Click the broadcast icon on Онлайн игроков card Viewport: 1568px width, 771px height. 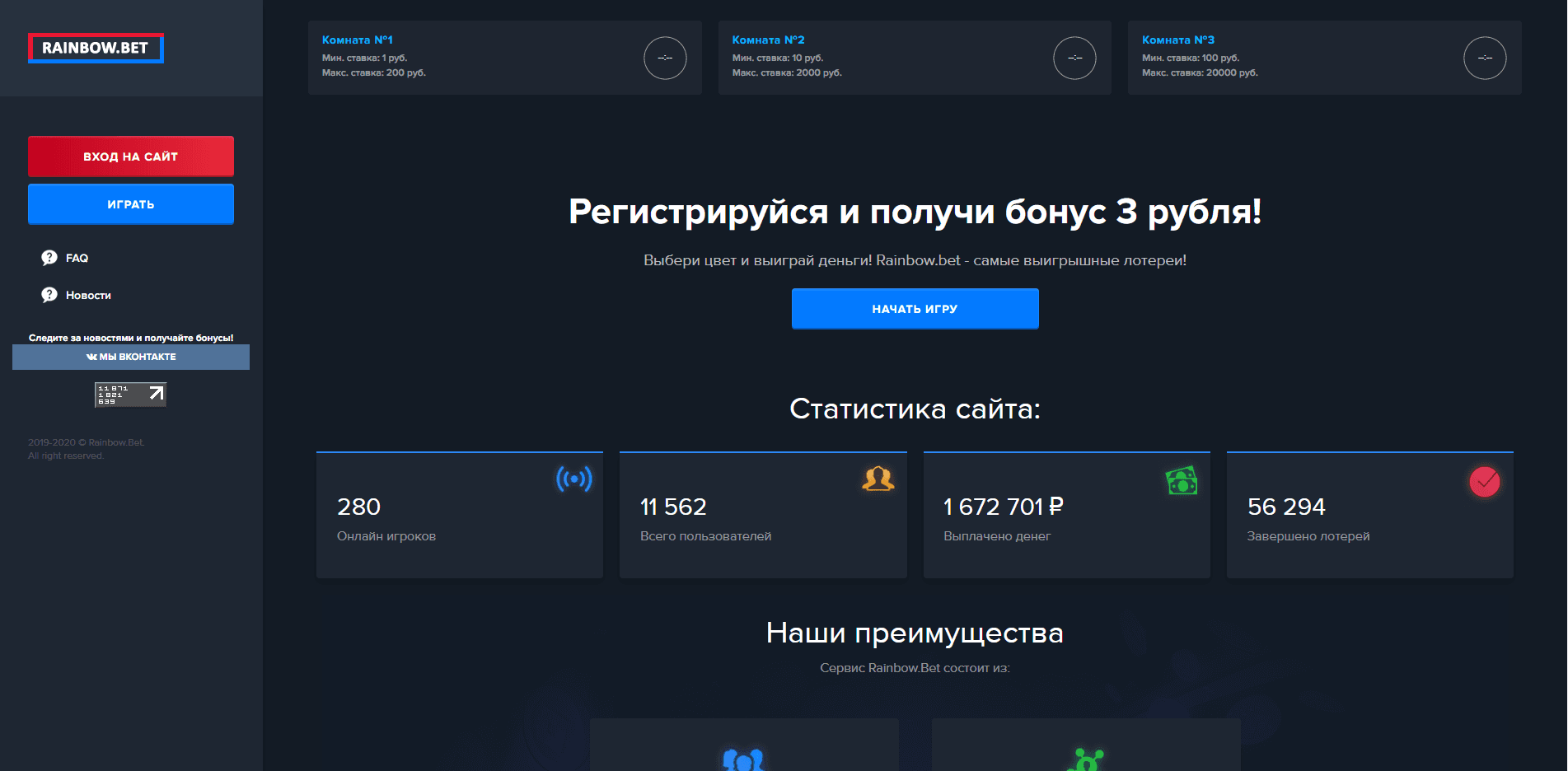coord(575,479)
